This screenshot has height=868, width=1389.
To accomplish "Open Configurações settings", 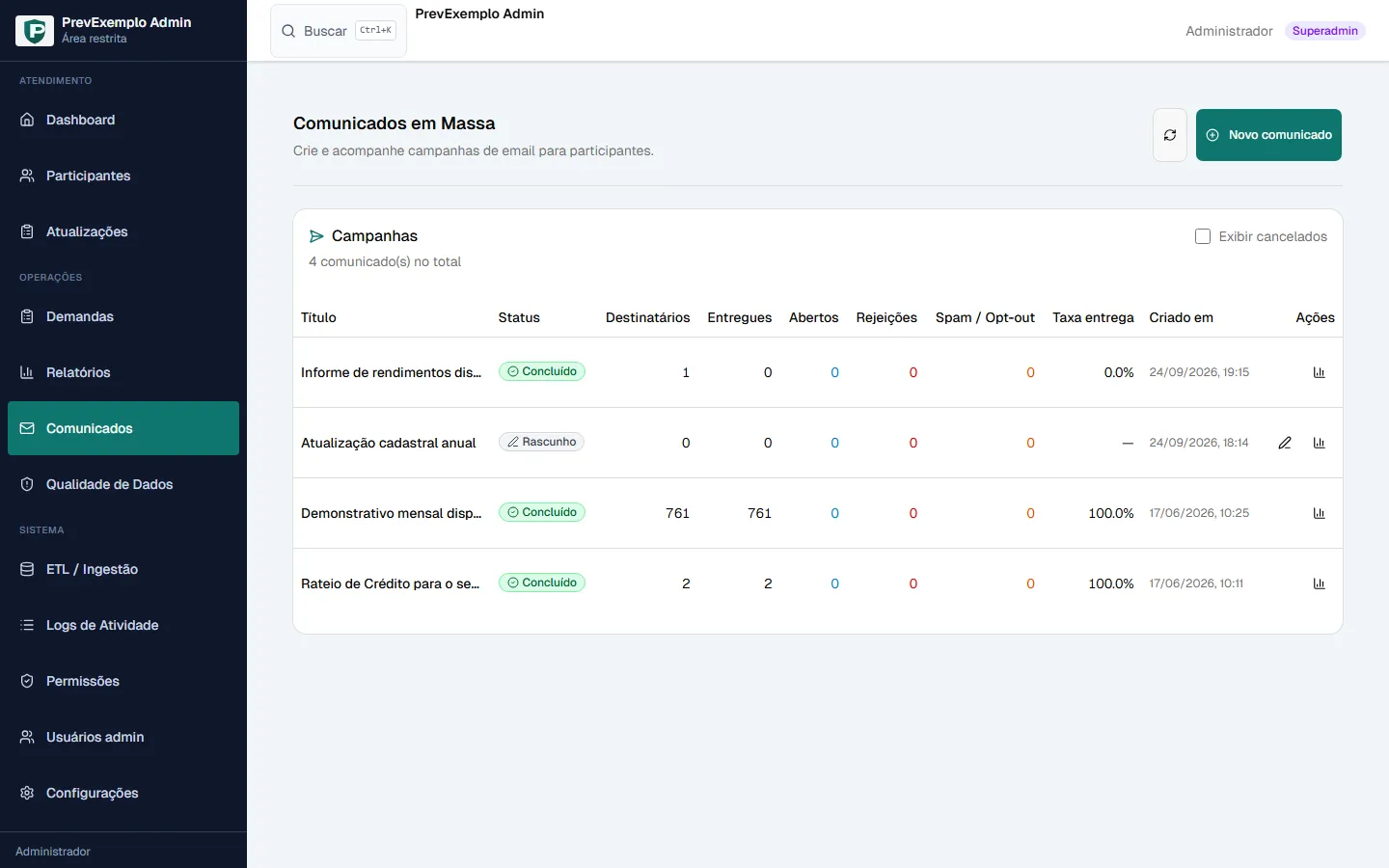I will (x=123, y=793).
